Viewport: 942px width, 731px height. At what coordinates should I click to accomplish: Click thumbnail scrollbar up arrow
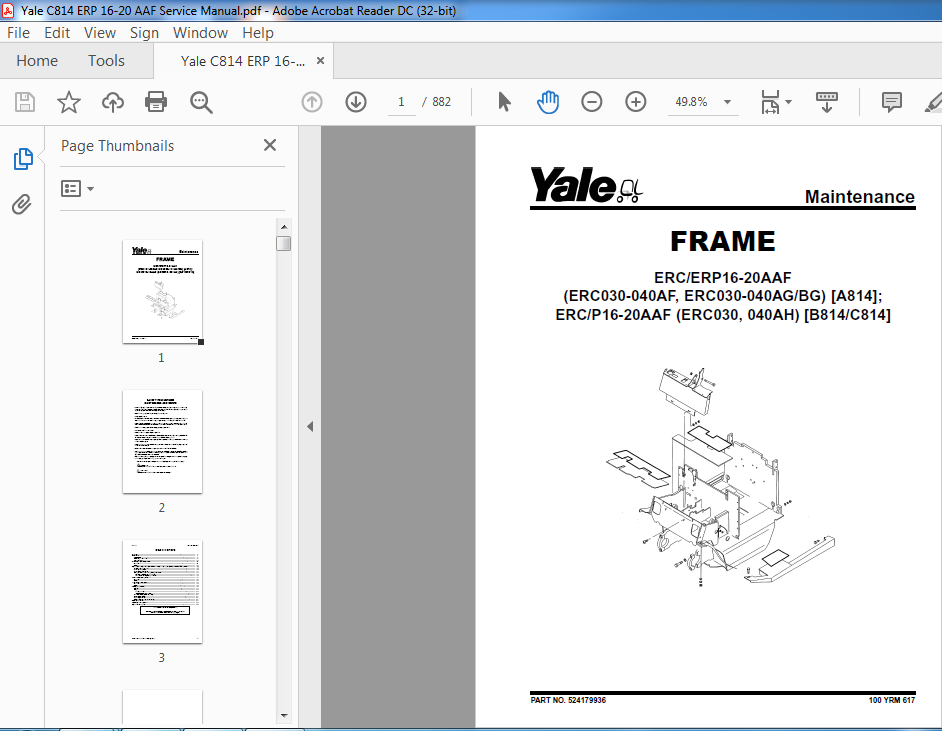pos(284,226)
